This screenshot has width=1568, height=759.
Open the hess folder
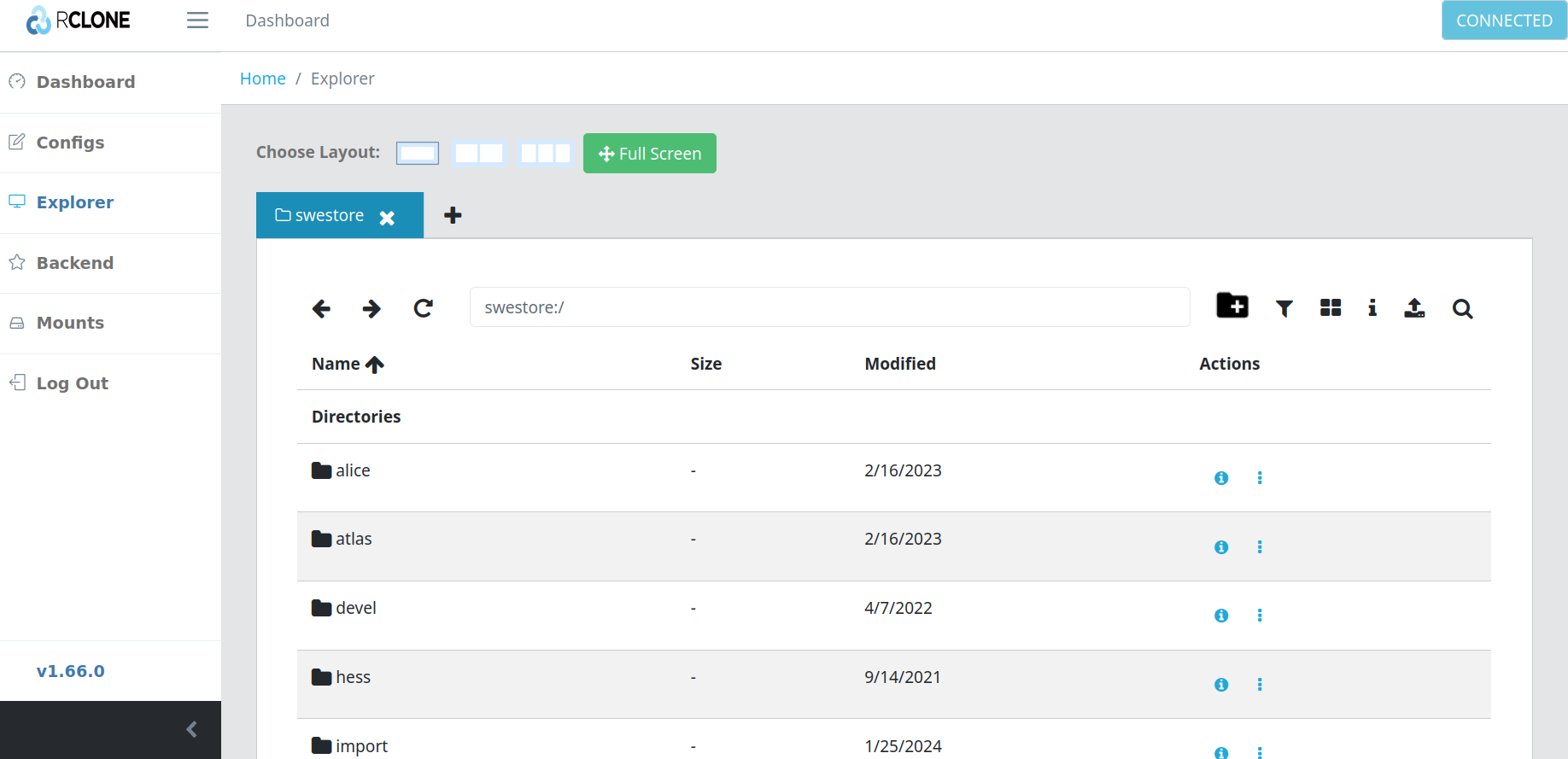[341, 677]
